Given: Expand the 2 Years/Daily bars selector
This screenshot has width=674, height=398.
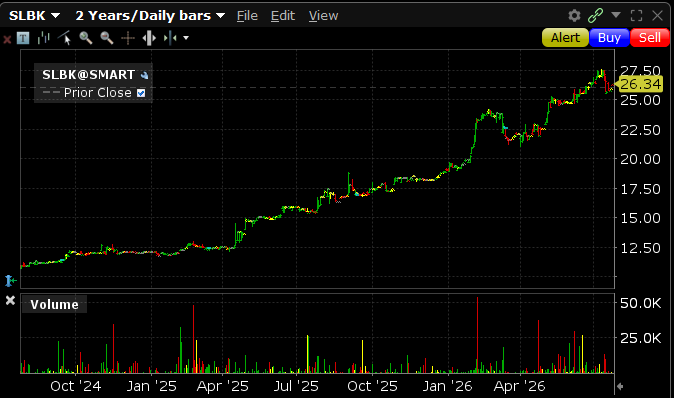Looking at the screenshot, I should [x=150, y=15].
